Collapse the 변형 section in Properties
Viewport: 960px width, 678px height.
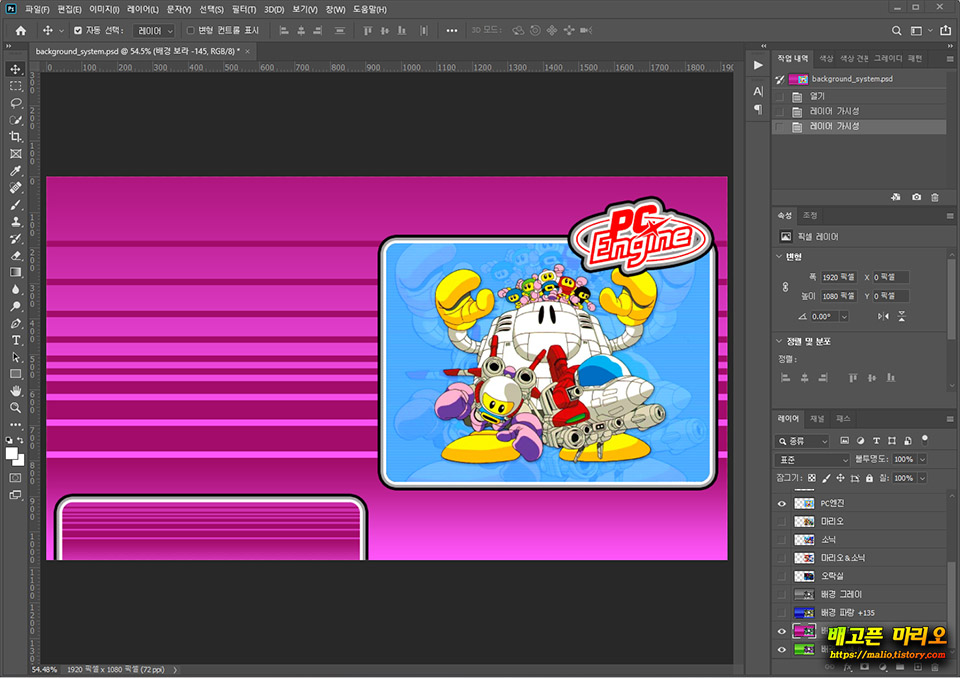click(780, 256)
